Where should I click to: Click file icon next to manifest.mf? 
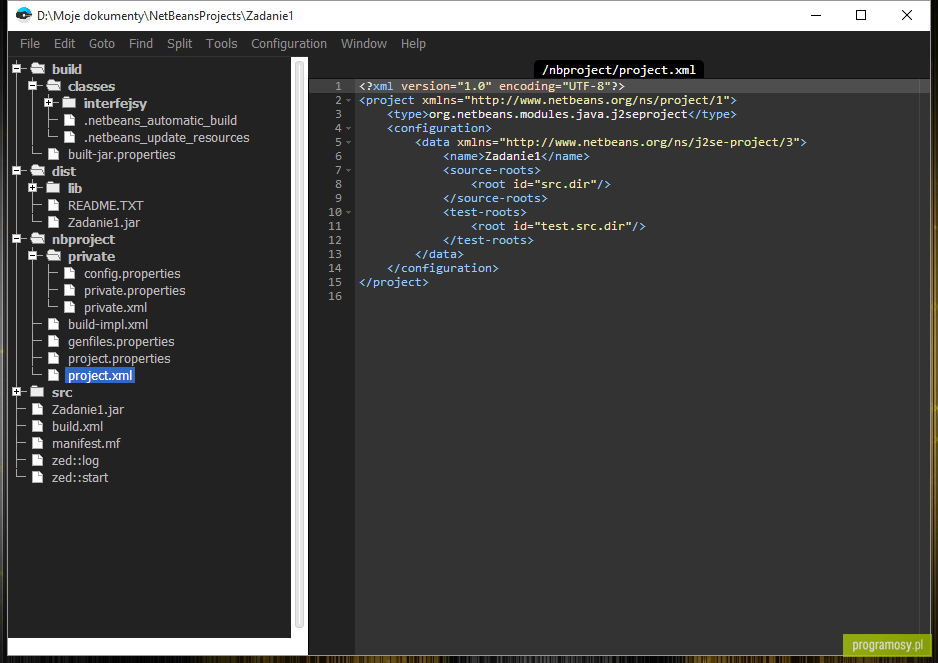click(x=37, y=443)
